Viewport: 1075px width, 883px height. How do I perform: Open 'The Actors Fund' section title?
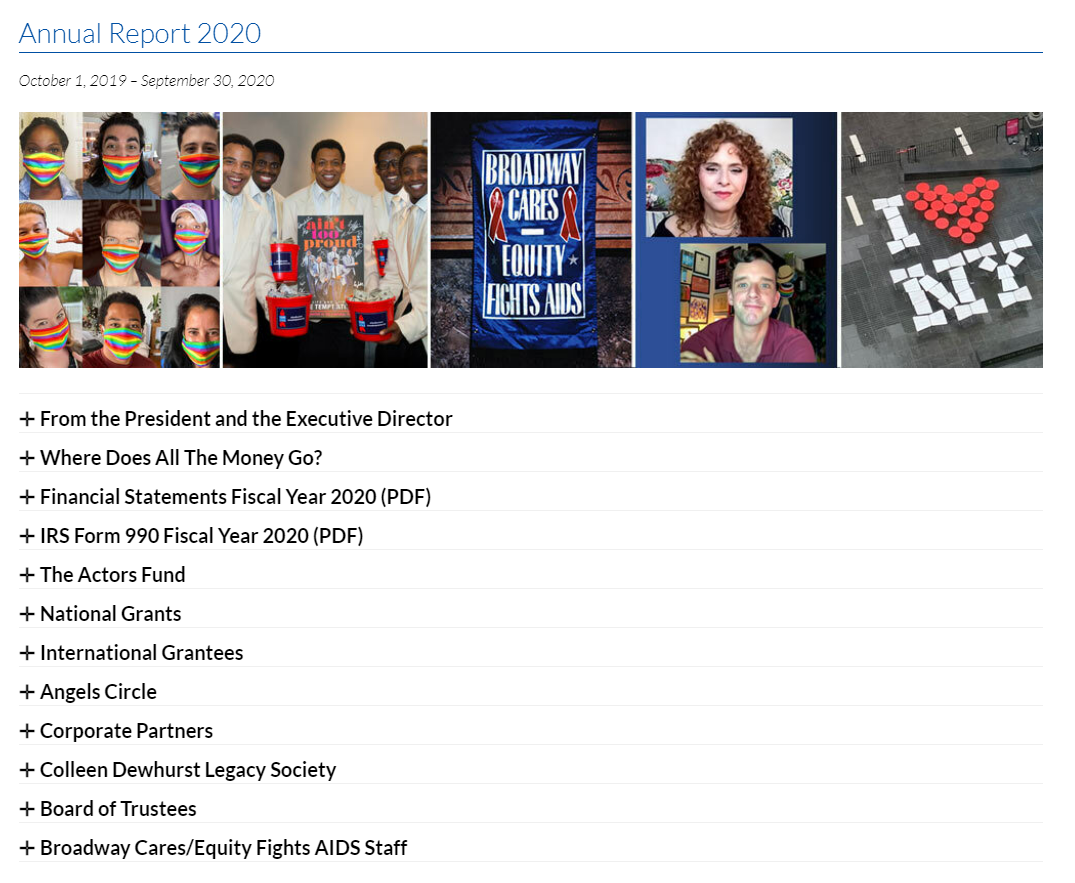(x=112, y=575)
